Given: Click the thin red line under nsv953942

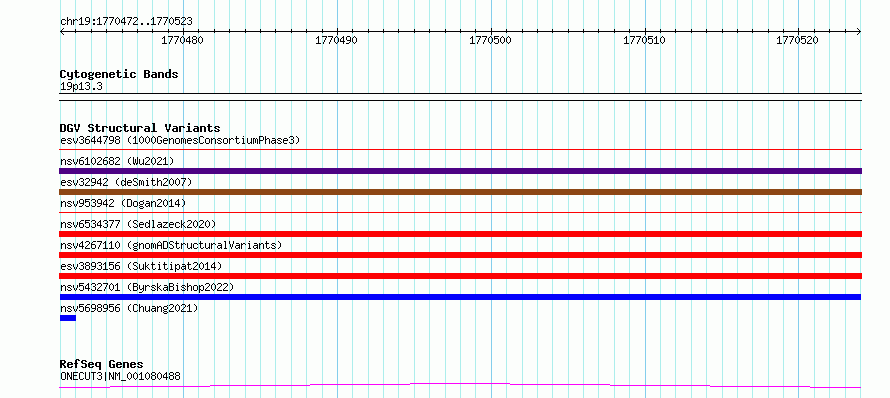Looking at the screenshot, I should click(x=461, y=213).
